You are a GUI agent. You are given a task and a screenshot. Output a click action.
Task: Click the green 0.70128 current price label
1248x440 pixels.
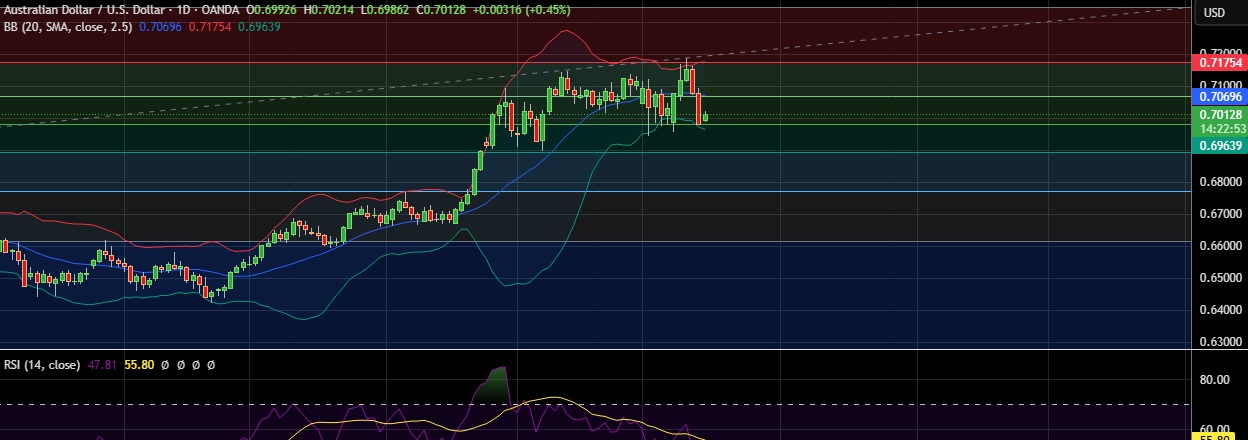click(x=1220, y=115)
